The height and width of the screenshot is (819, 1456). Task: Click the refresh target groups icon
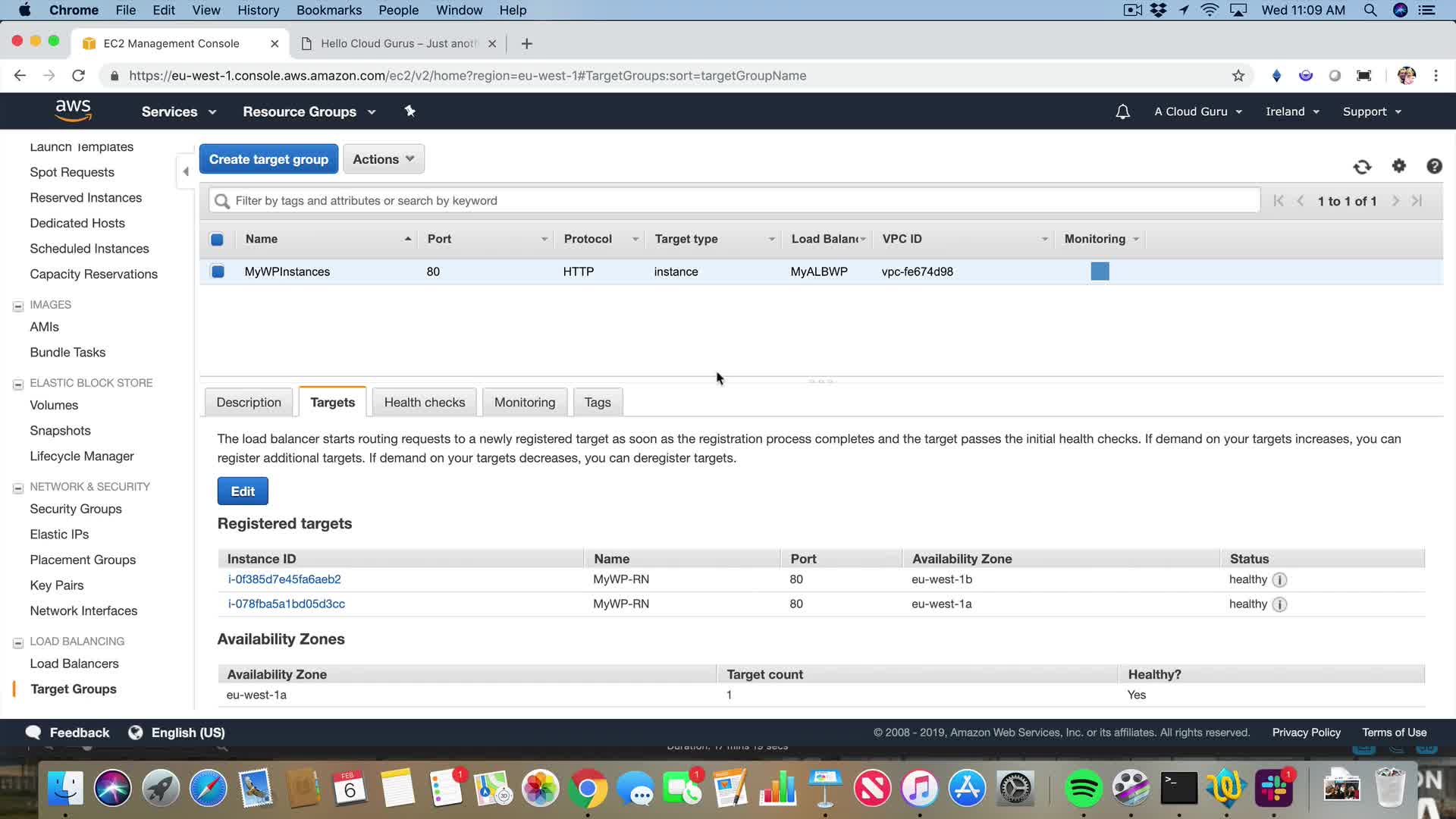point(1362,167)
